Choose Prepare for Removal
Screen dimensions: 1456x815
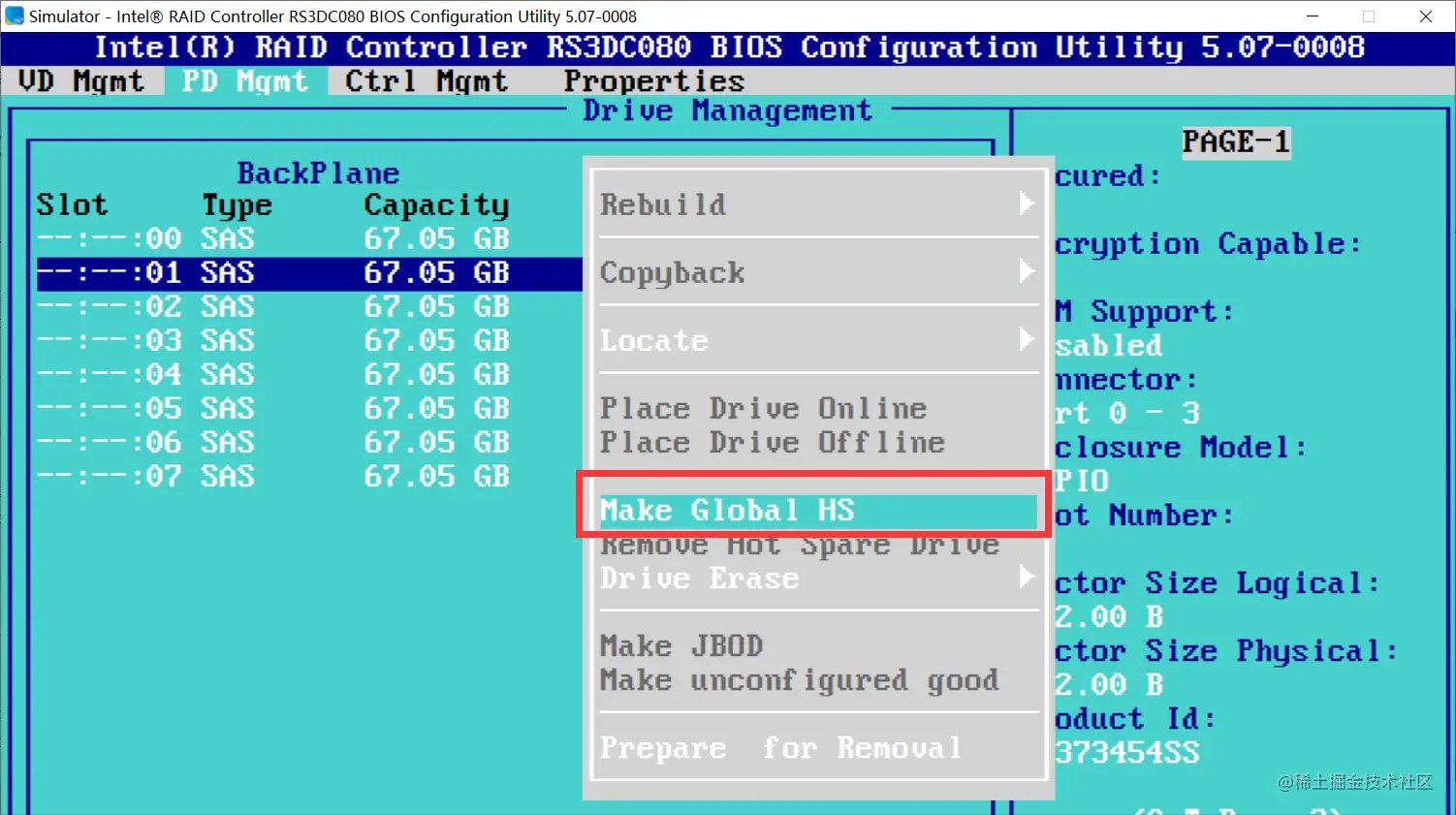(x=781, y=748)
